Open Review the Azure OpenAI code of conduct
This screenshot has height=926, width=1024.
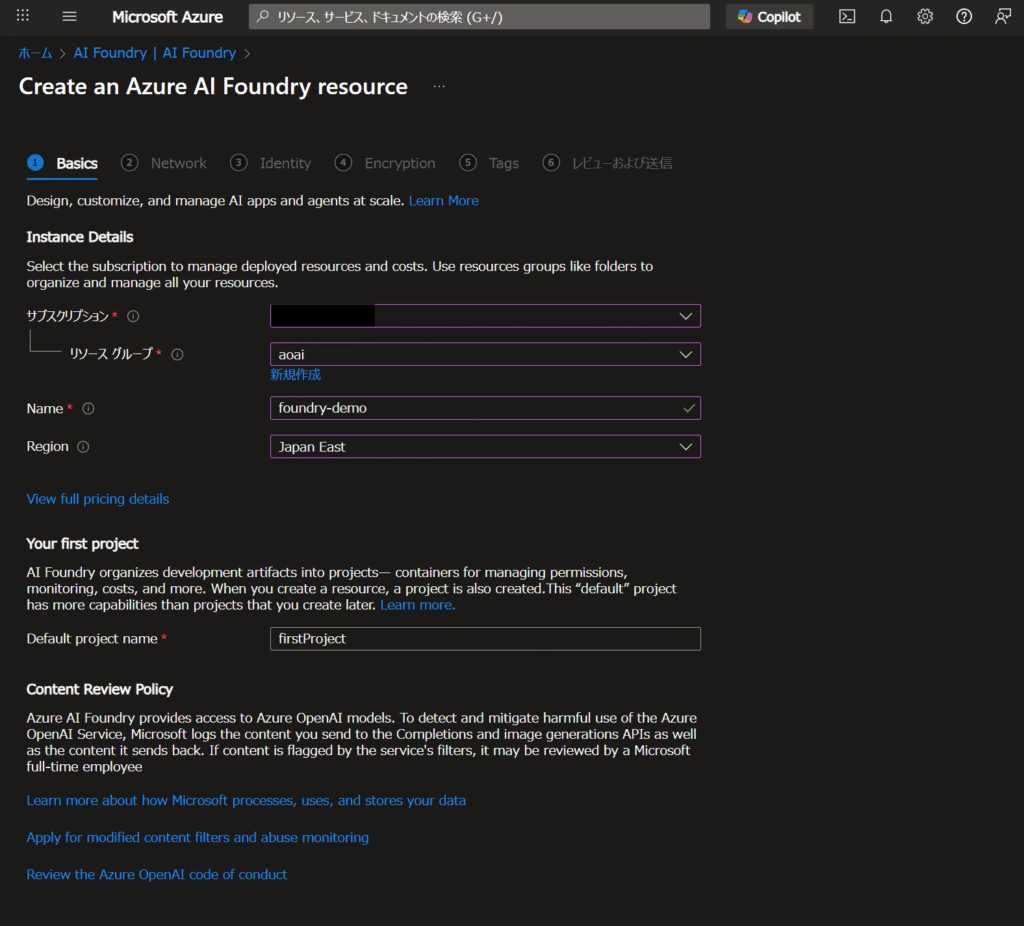pyautogui.click(x=157, y=874)
